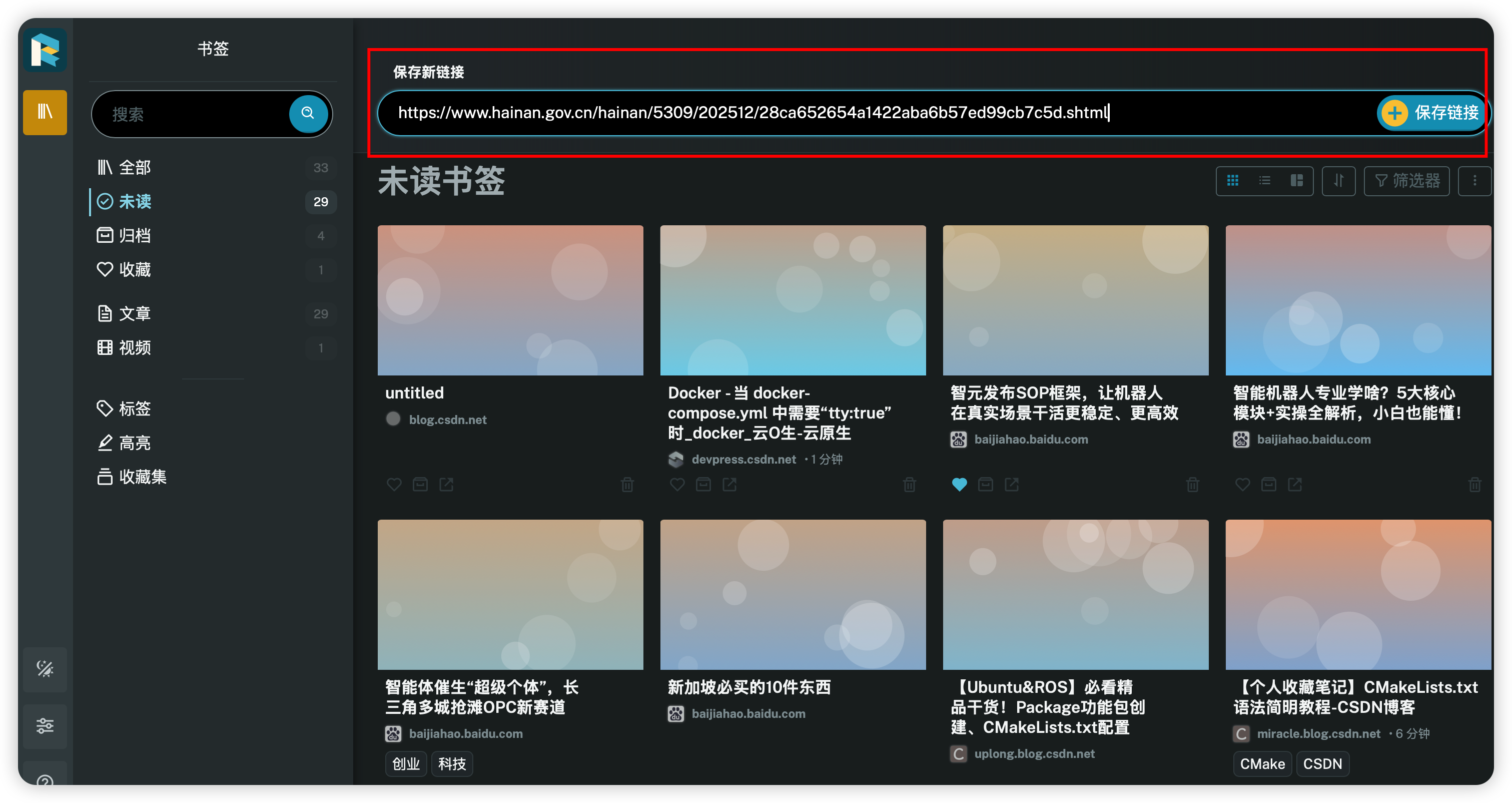Select 归档 in the sidebar
The image size is (1512, 803).
pos(135,236)
